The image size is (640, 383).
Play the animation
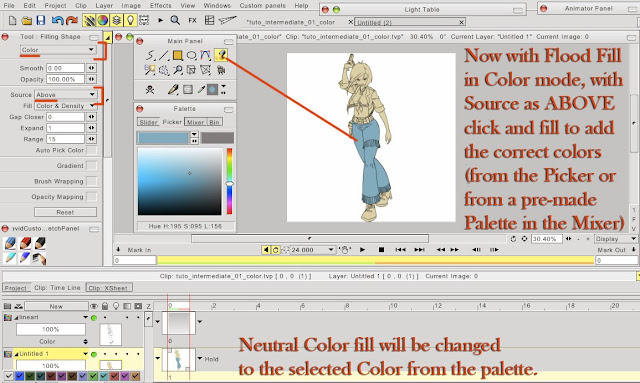362,249
